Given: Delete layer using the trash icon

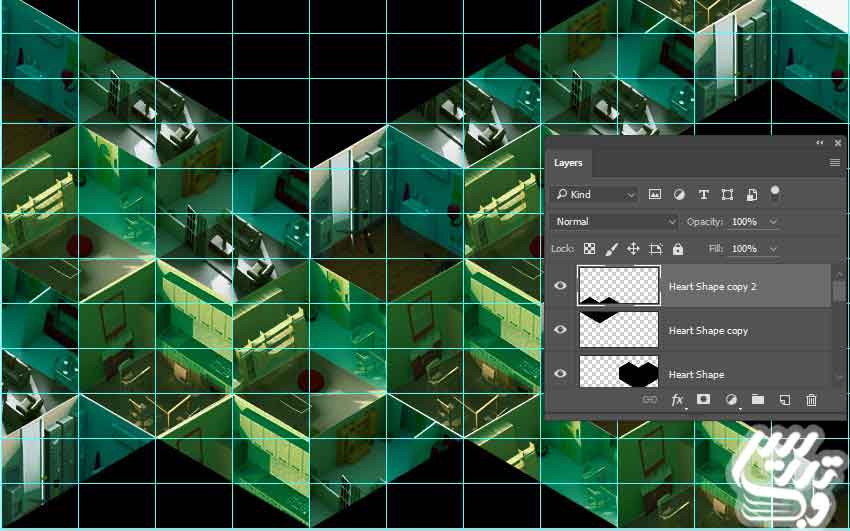Looking at the screenshot, I should point(811,400).
